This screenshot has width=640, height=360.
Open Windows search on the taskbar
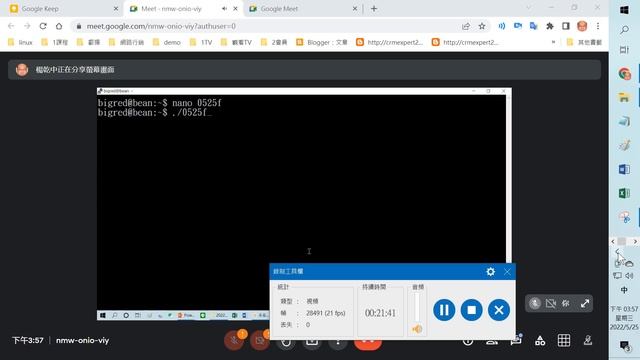[x=624, y=30]
